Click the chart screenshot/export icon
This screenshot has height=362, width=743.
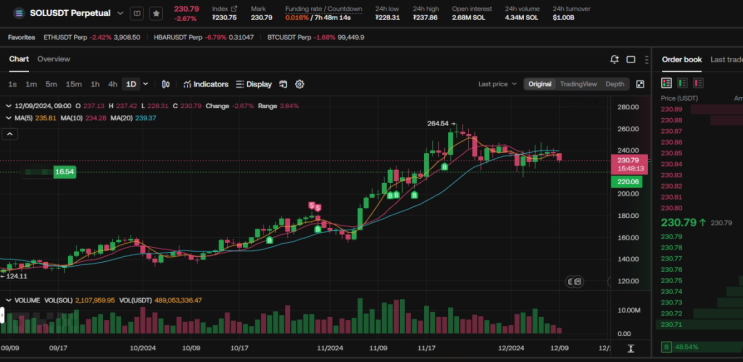[283, 84]
